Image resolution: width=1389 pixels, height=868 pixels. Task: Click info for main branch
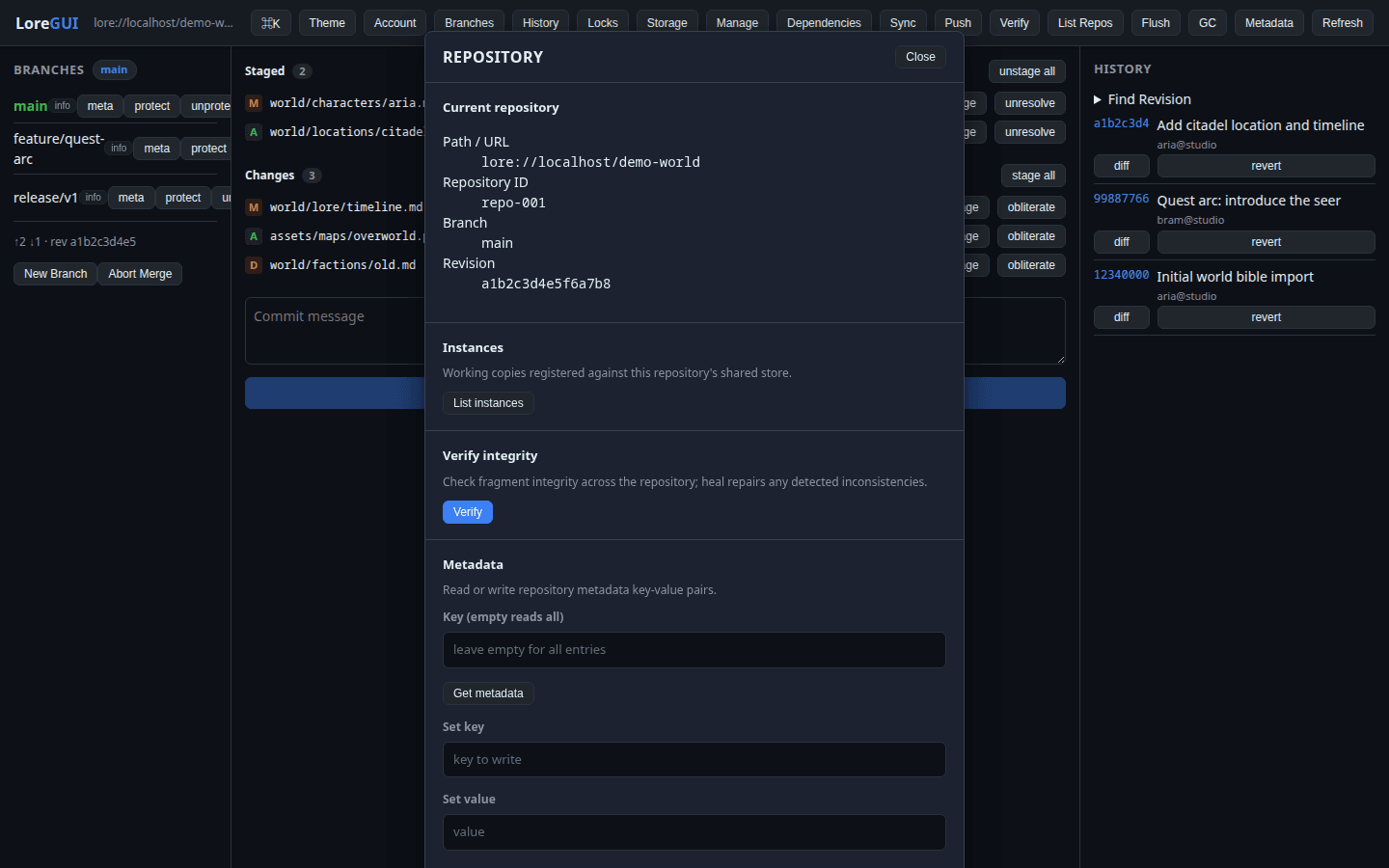(63, 106)
